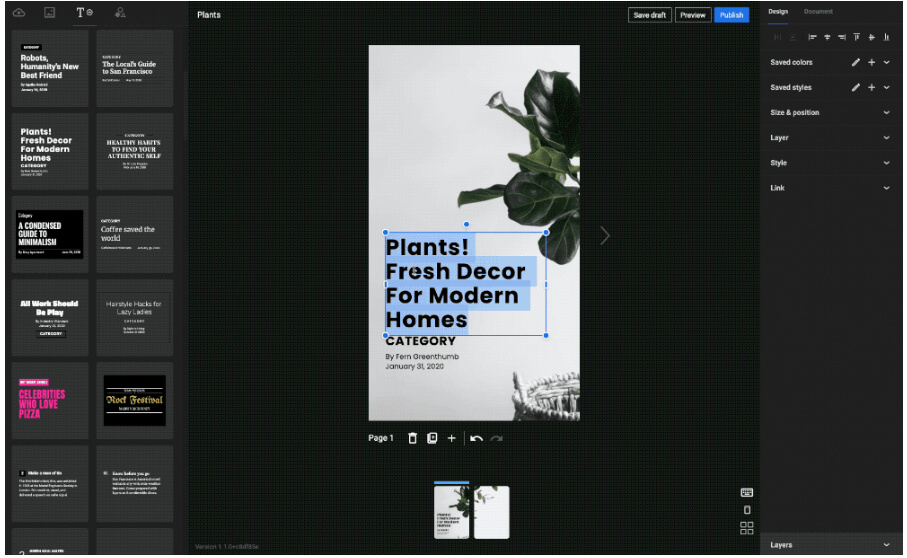Click 'By Fern Greenthumb' text on canvas
The height and width of the screenshot is (558, 907).
tap(422, 357)
